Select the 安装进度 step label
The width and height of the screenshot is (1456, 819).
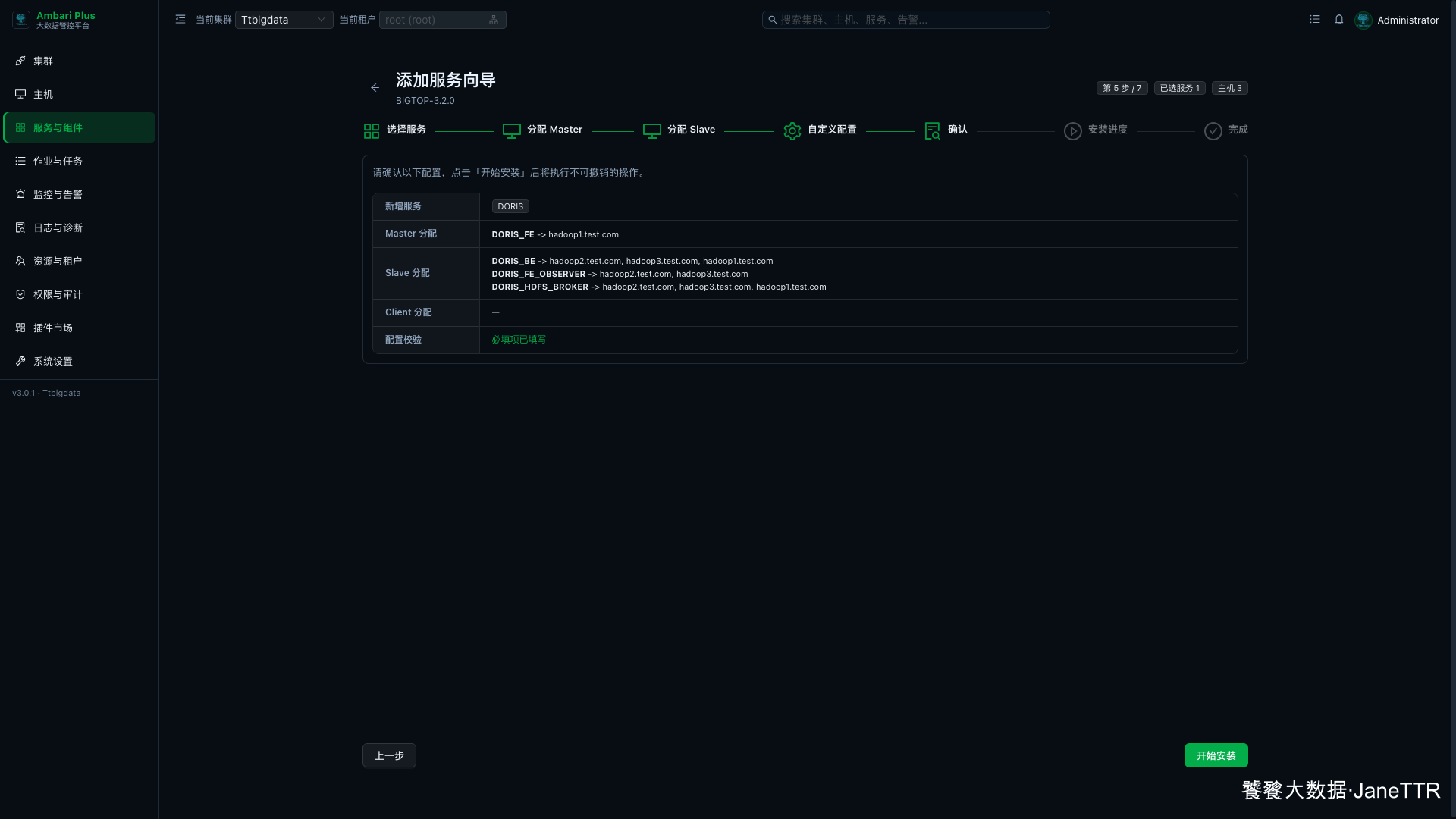(1108, 130)
